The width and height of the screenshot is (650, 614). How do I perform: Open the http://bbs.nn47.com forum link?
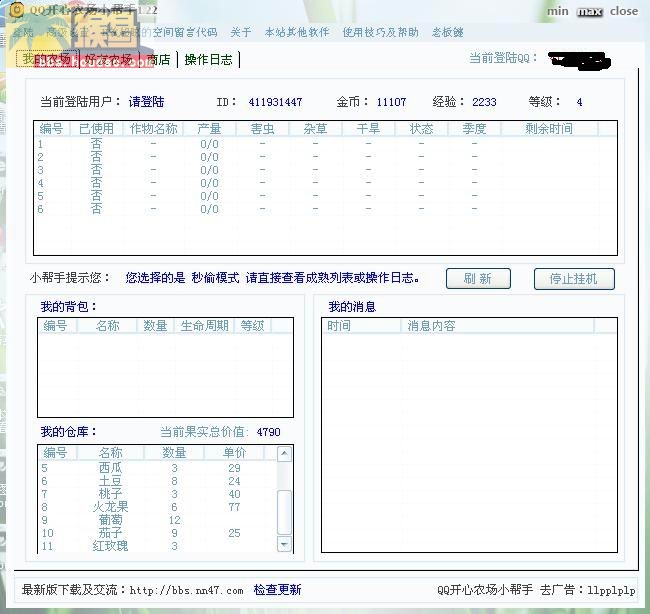pyautogui.click(x=187, y=590)
